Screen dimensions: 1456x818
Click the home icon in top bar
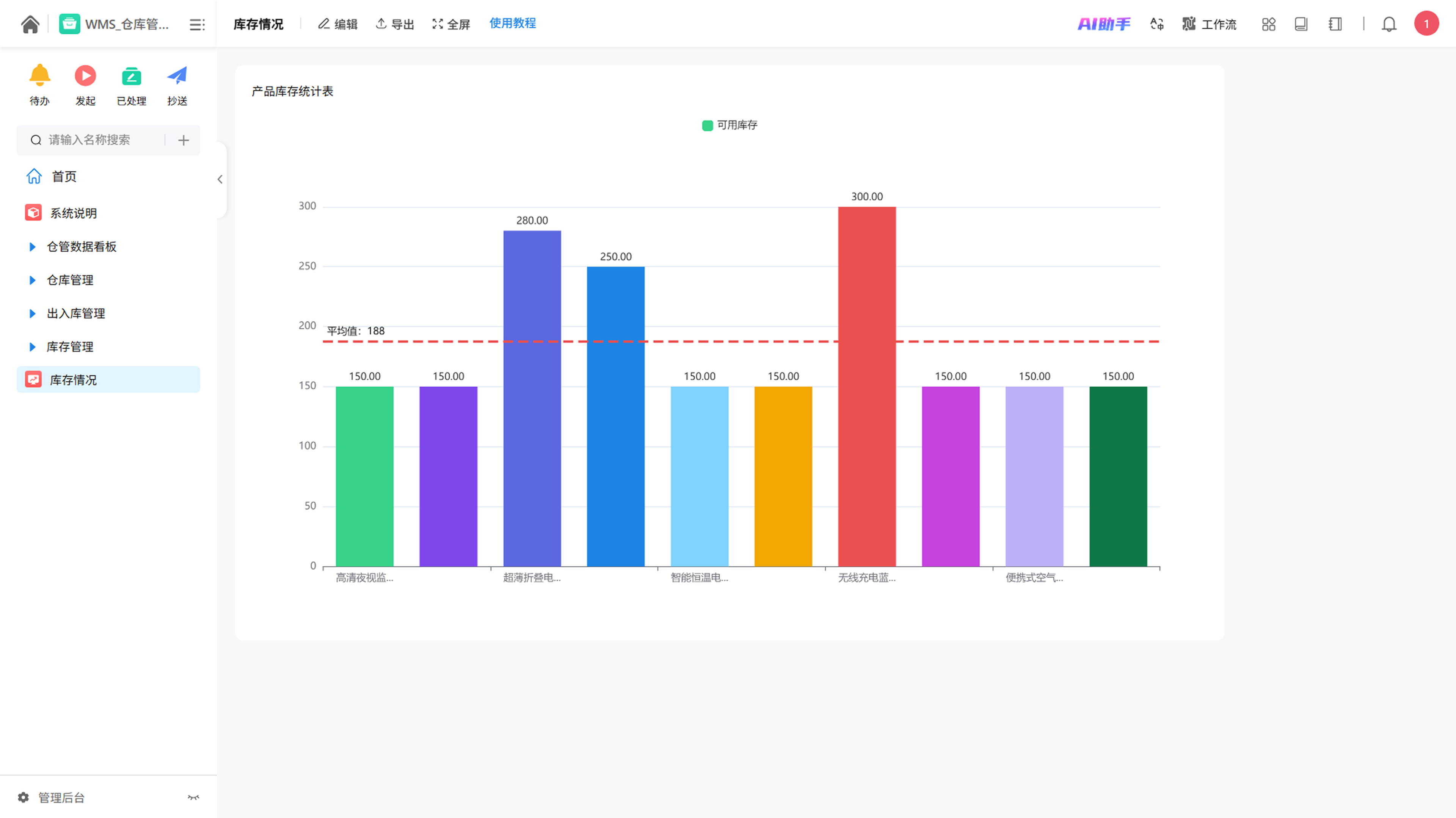30,24
